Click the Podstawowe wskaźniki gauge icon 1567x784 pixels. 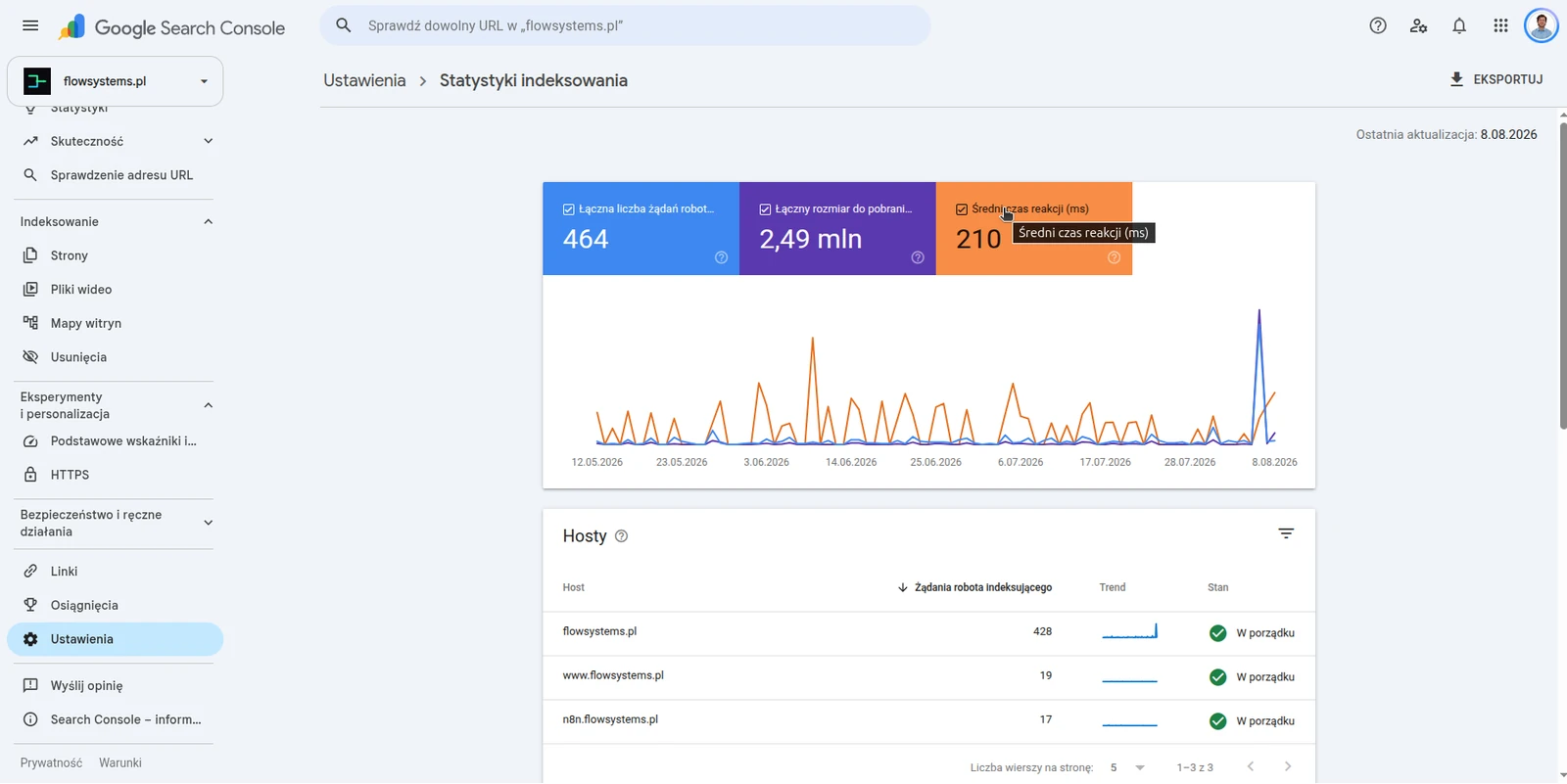(30, 441)
